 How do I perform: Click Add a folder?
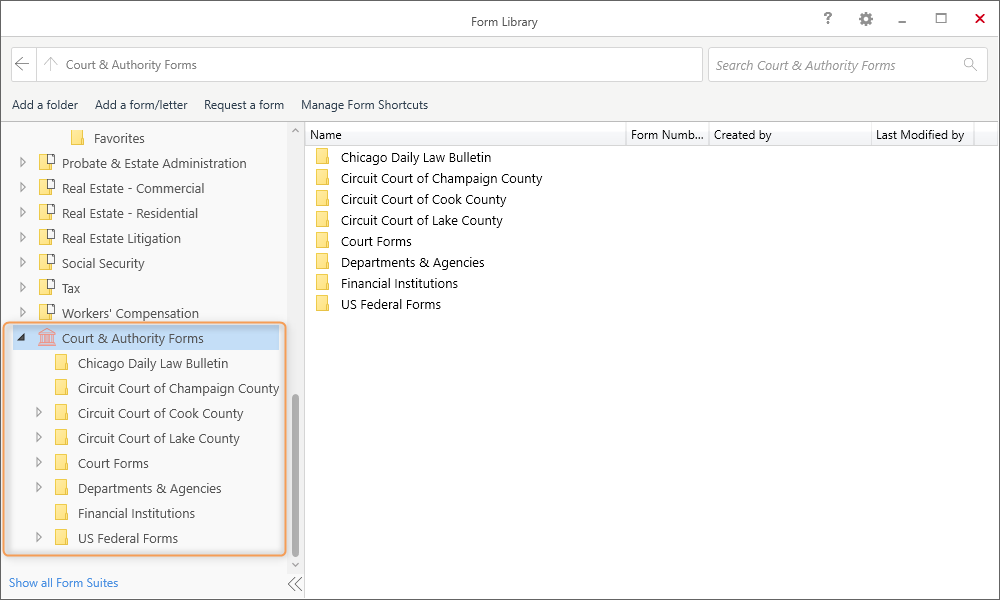(x=45, y=105)
